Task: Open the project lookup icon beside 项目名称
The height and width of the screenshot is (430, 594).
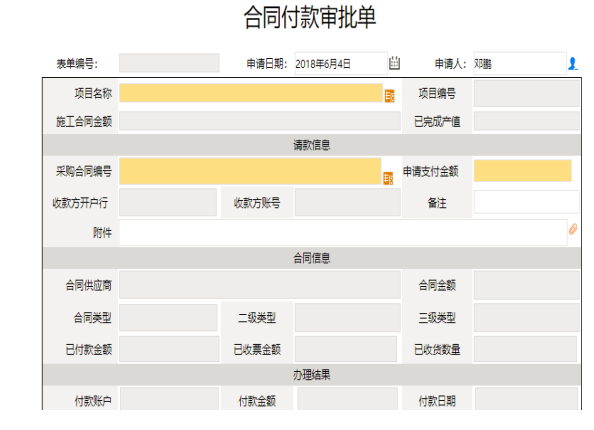Action: [389, 96]
